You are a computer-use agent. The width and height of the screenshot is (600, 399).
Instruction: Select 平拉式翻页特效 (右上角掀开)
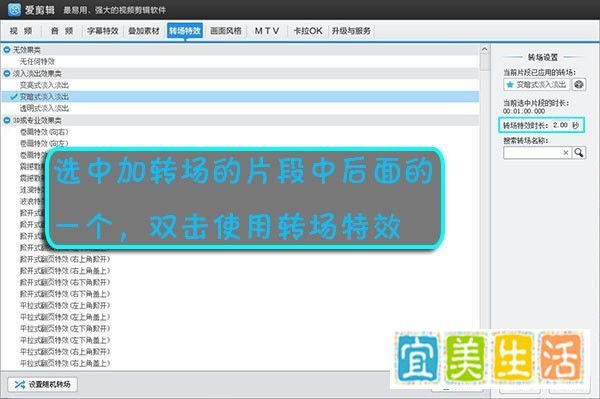[65, 352]
